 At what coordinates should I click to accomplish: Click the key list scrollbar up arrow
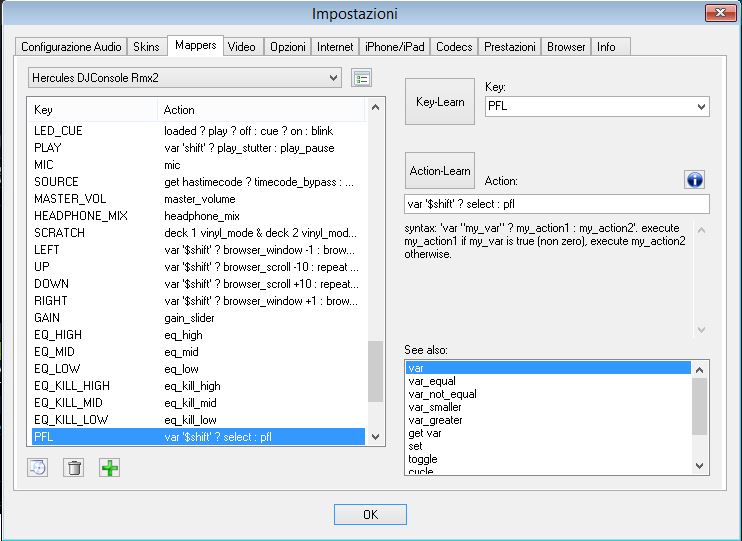pos(375,107)
